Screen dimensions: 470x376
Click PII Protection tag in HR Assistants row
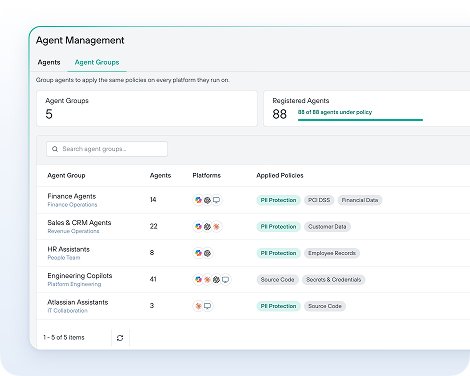click(x=278, y=253)
